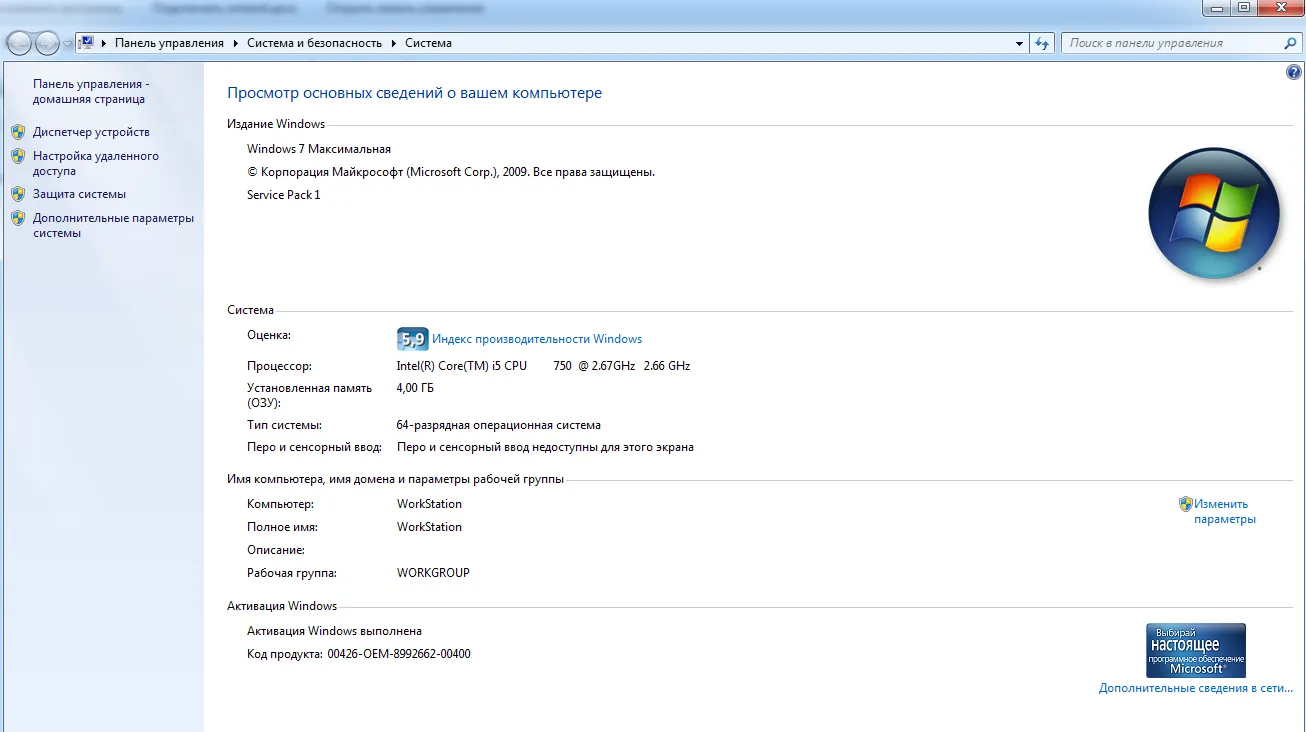Image resolution: width=1306 pixels, height=732 pixels.
Task: Click the control panel search field
Action: (1172, 44)
